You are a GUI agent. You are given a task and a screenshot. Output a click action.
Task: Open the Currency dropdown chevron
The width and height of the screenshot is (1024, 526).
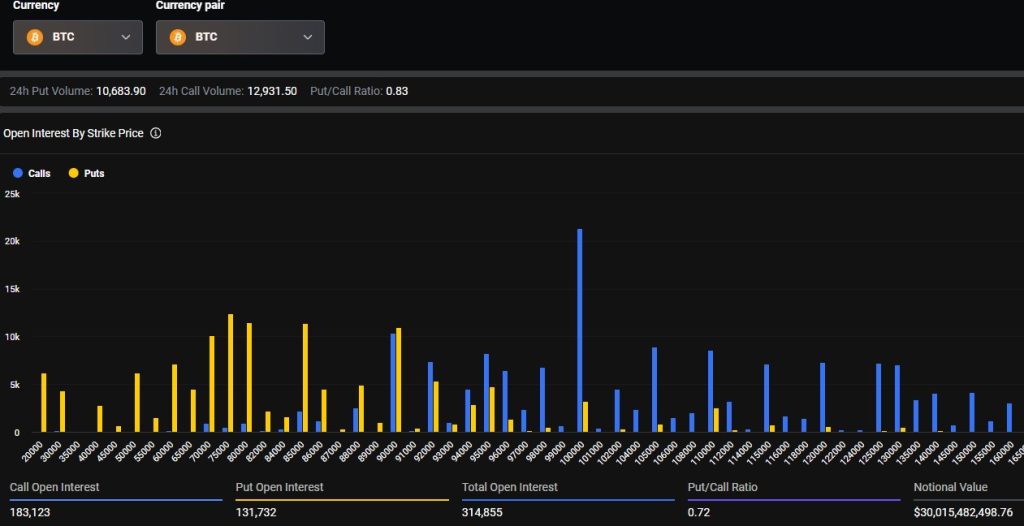coord(125,37)
